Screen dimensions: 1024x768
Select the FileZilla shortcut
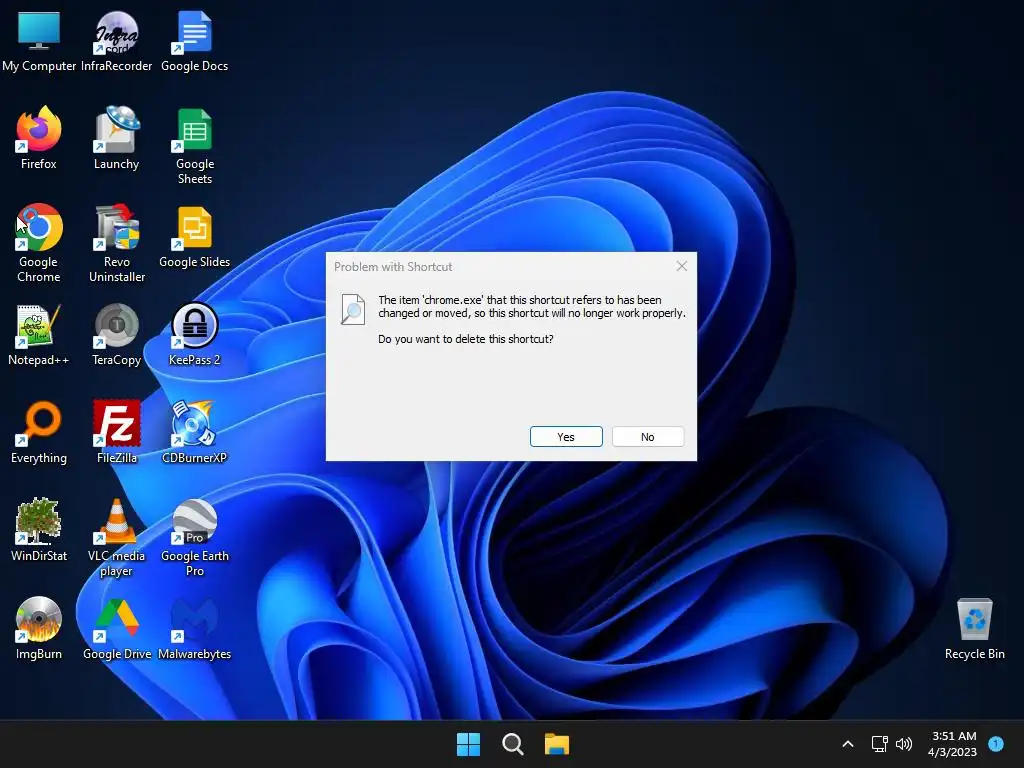coord(116,432)
